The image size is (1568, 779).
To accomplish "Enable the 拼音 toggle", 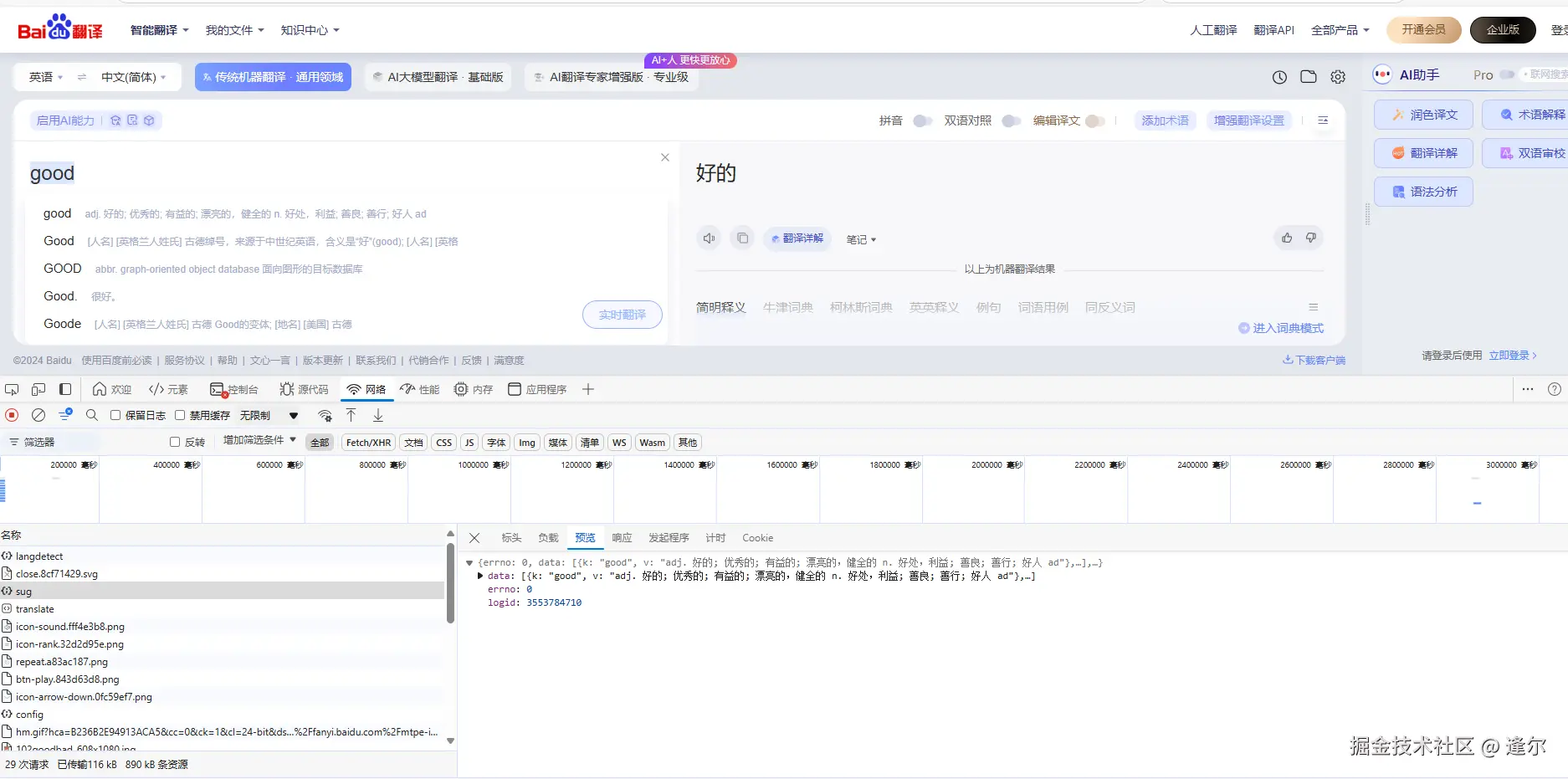I will click(x=922, y=120).
